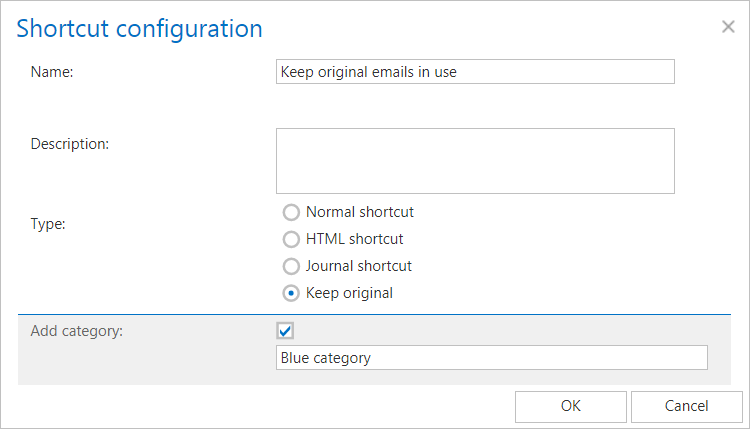Viewport: 750px width, 429px height.
Task: Click the "Journal shortcut" option text
Action: [359, 266]
